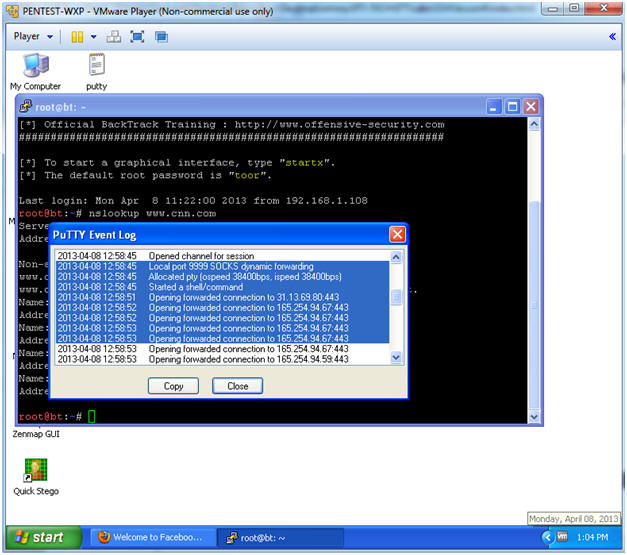Select the putty desktop icon
627x555 pixels.
[97, 72]
